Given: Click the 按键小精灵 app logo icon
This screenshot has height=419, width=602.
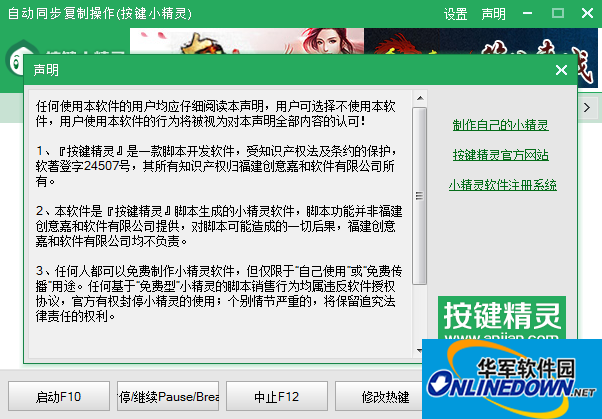Looking at the screenshot, I should tap(15, 58).
